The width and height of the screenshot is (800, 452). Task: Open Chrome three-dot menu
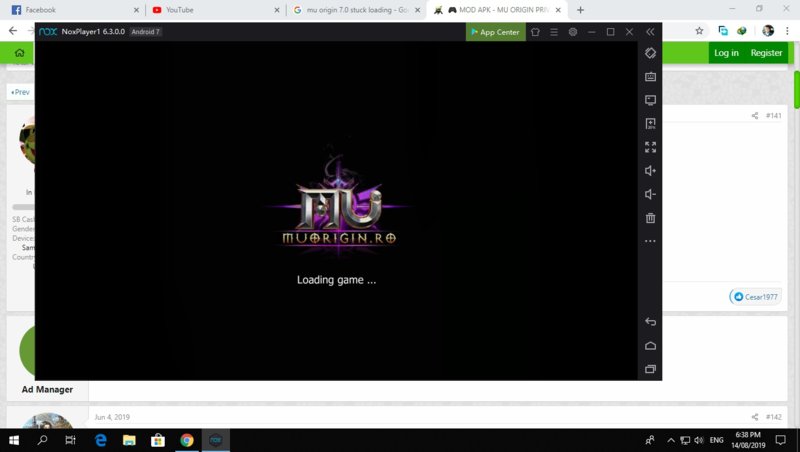(x=787, y=31)
